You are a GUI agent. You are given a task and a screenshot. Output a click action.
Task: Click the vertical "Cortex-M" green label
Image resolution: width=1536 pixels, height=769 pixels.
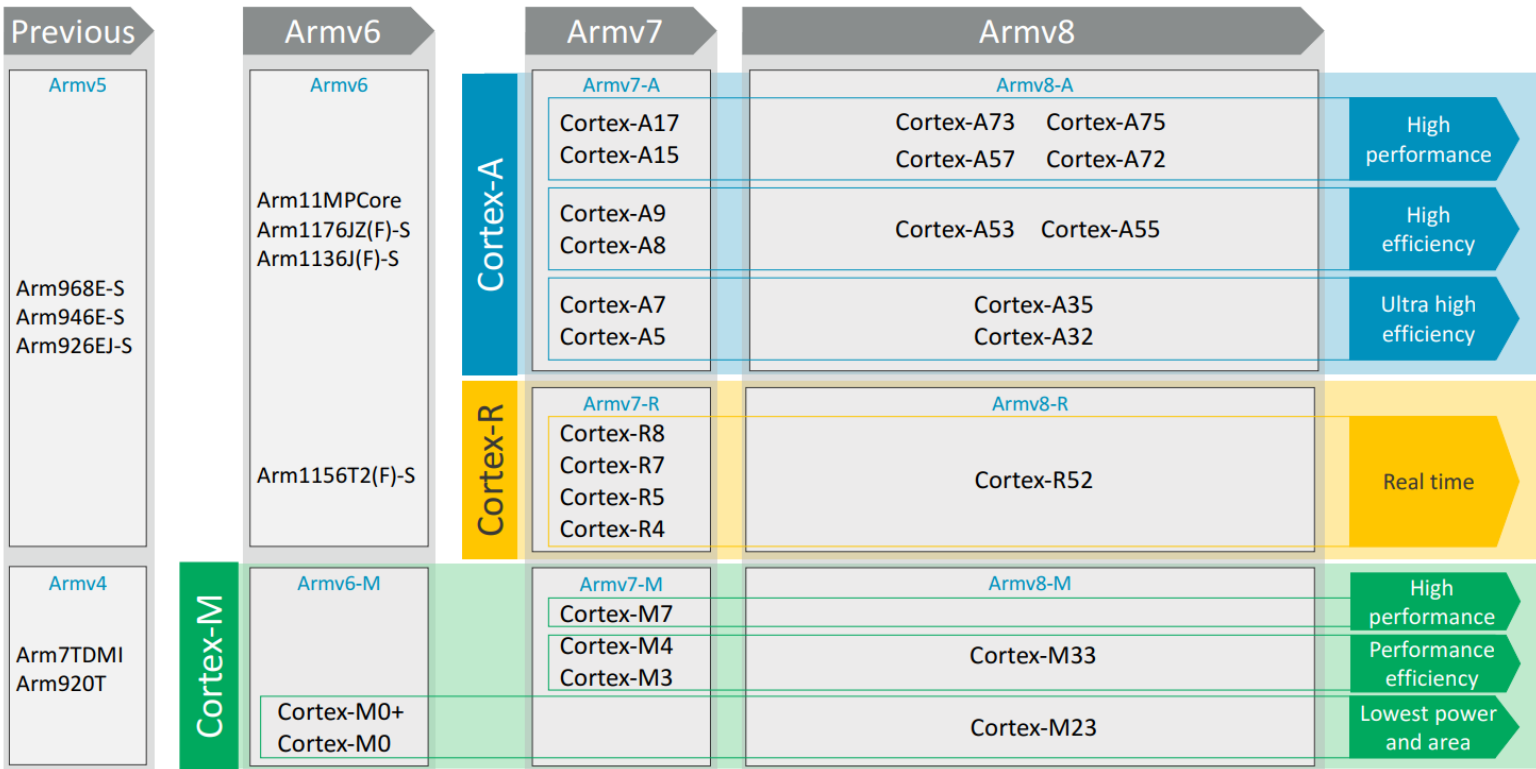coord(209,666)
